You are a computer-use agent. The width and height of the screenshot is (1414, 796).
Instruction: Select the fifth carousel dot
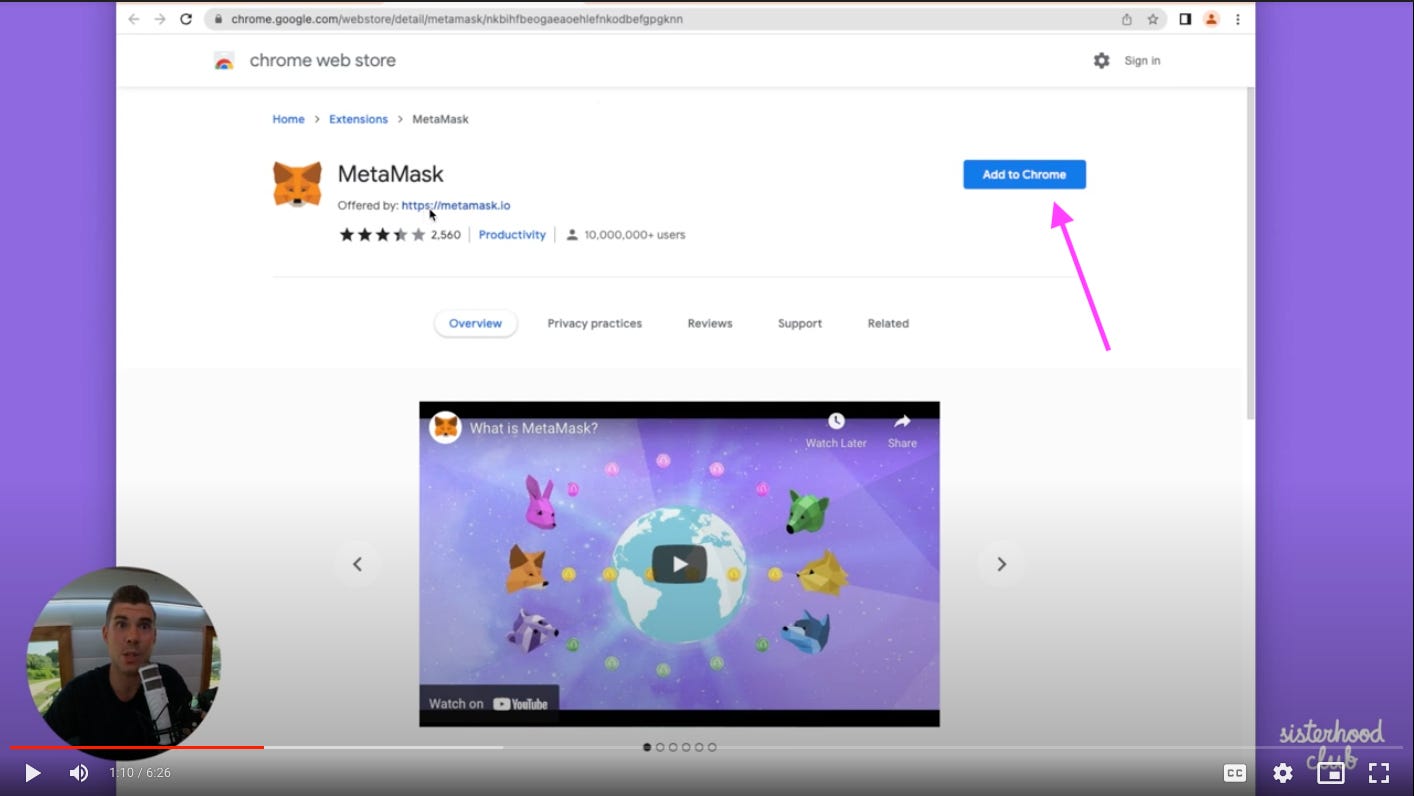click(x=699, y=747)
